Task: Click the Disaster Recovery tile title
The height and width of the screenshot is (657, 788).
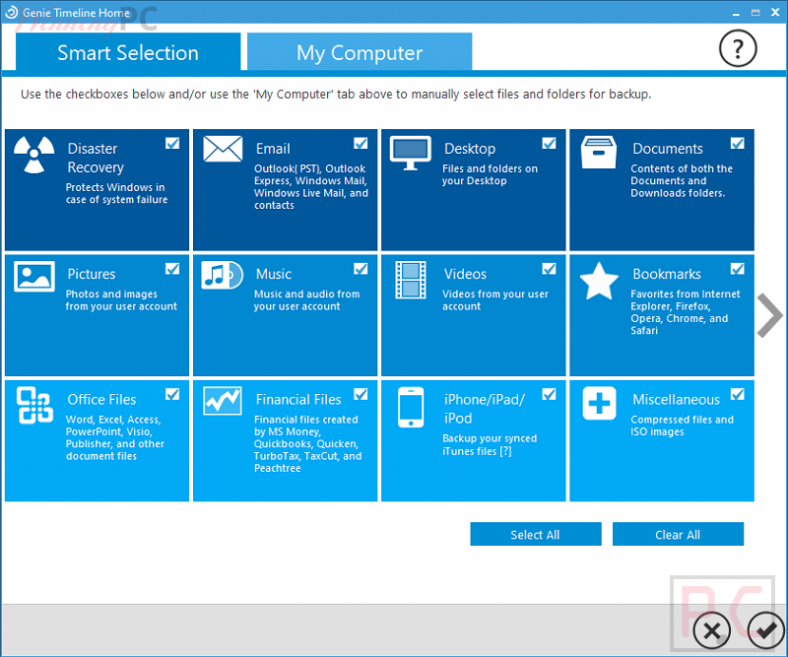Action: pos(95,158)
